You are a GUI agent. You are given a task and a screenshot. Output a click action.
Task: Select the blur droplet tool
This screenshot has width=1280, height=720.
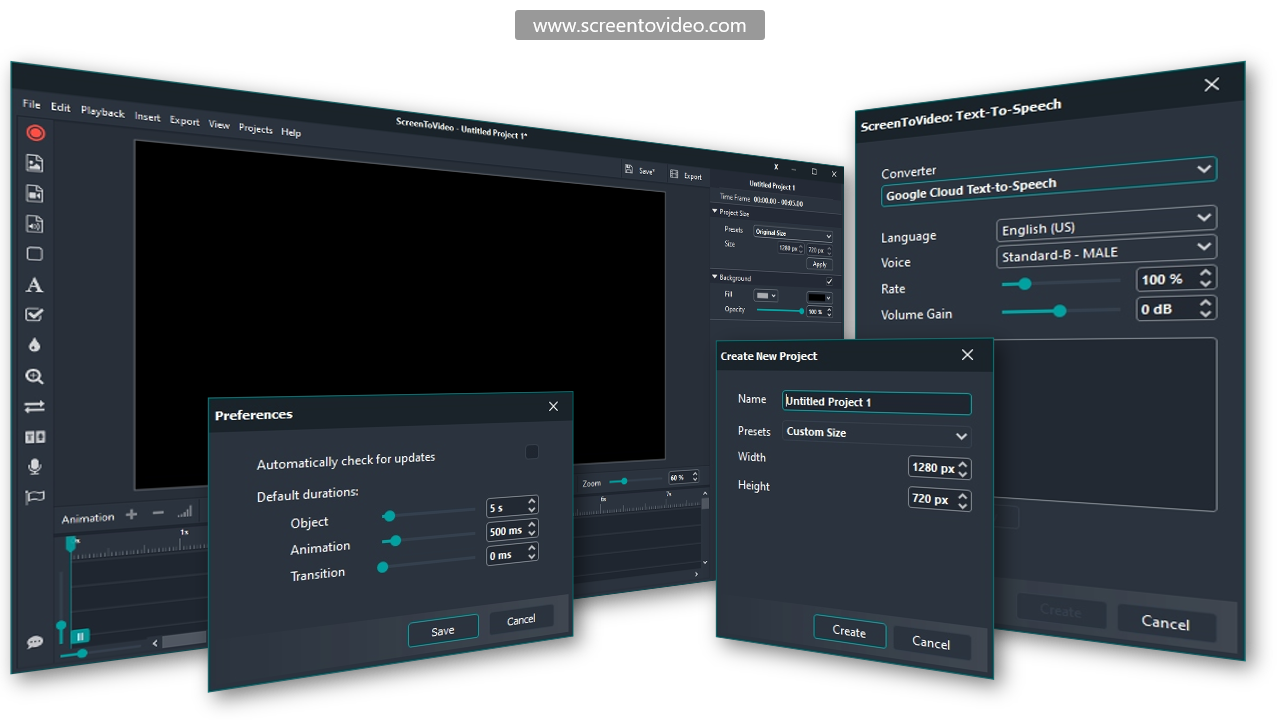coord(35,345)
